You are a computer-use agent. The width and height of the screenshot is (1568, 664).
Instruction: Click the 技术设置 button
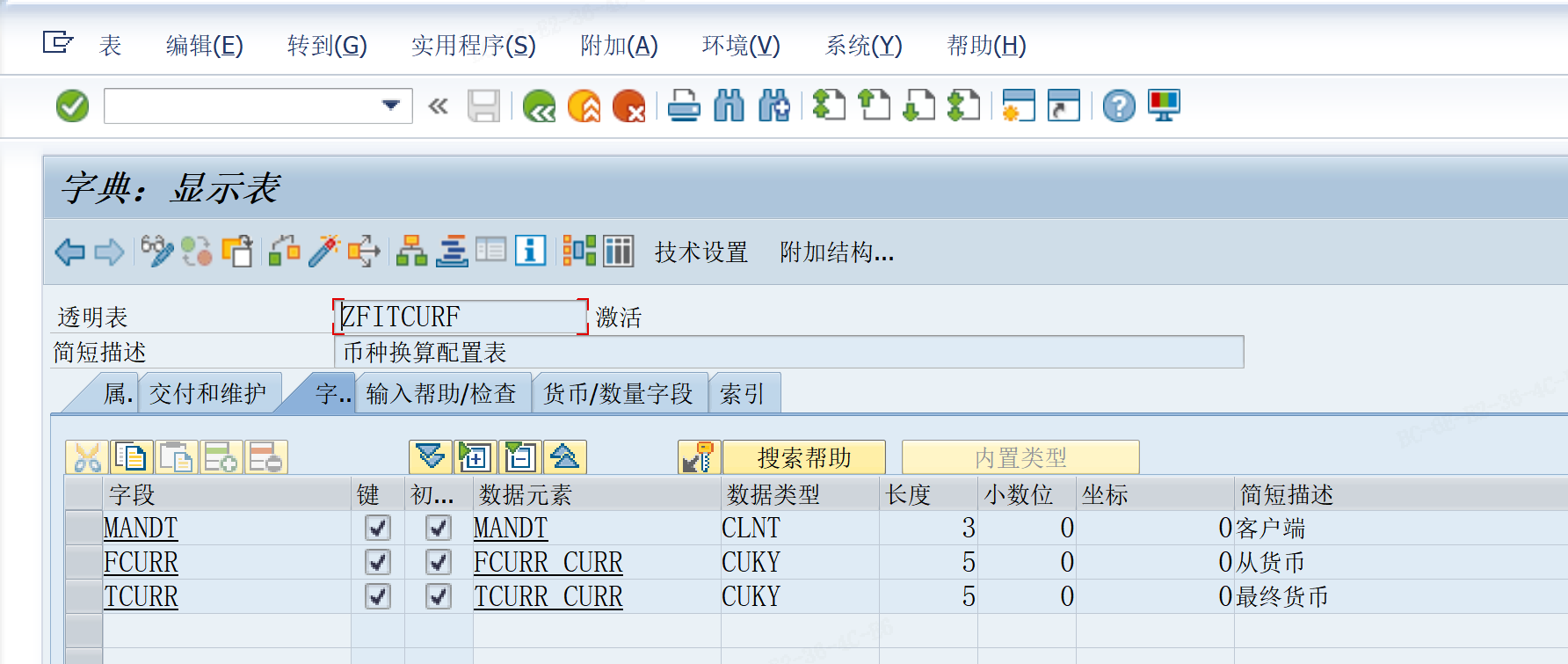701,252
